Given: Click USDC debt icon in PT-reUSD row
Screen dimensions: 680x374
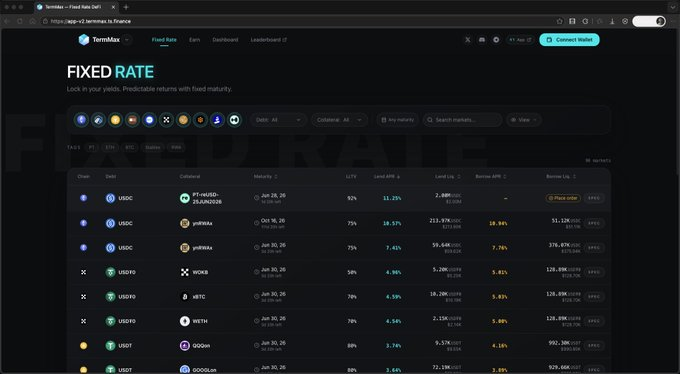Looking at the screenshot, I should click(111, 198).
